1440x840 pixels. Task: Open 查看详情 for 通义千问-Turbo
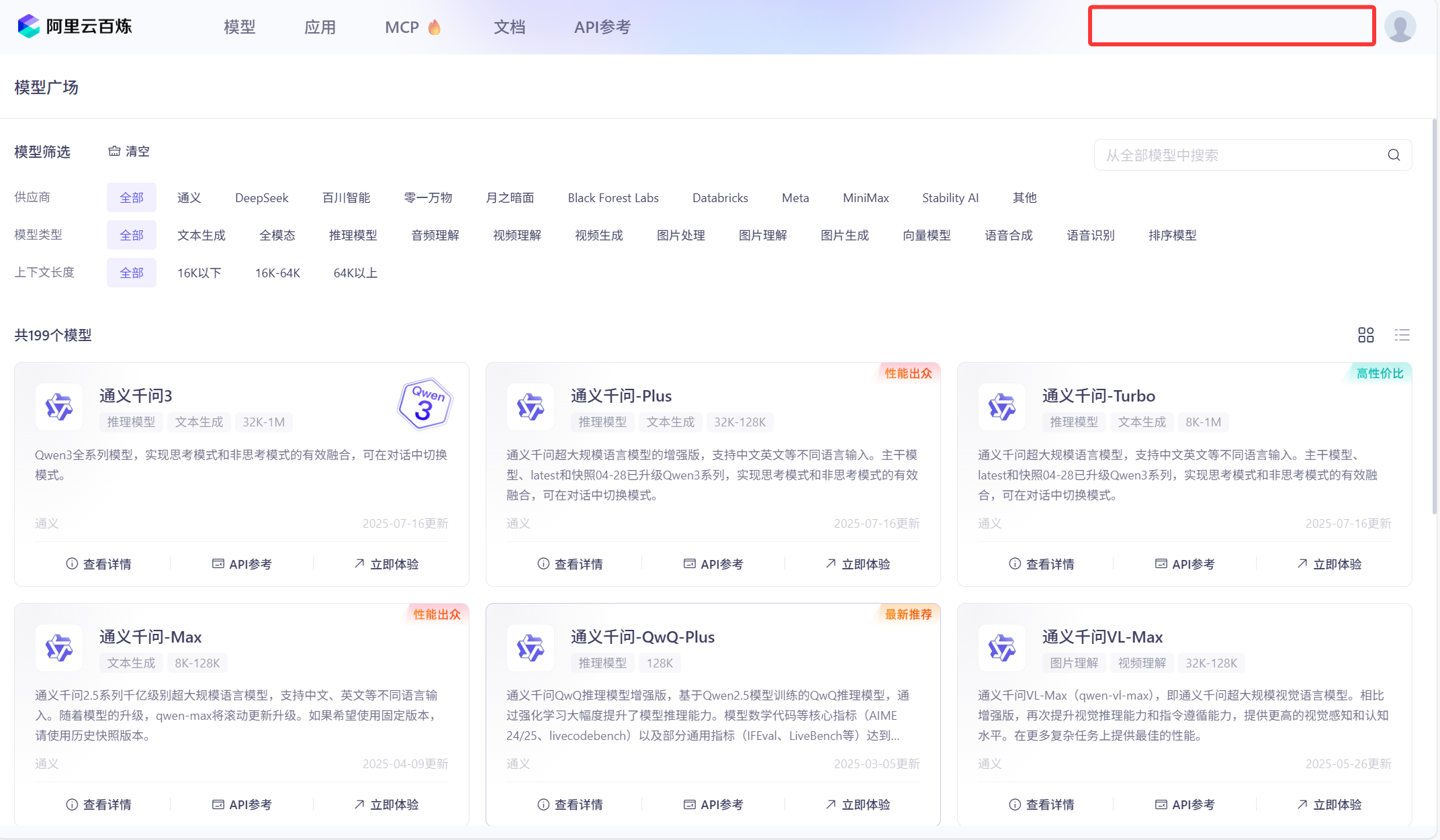(x=1042, y=564)
